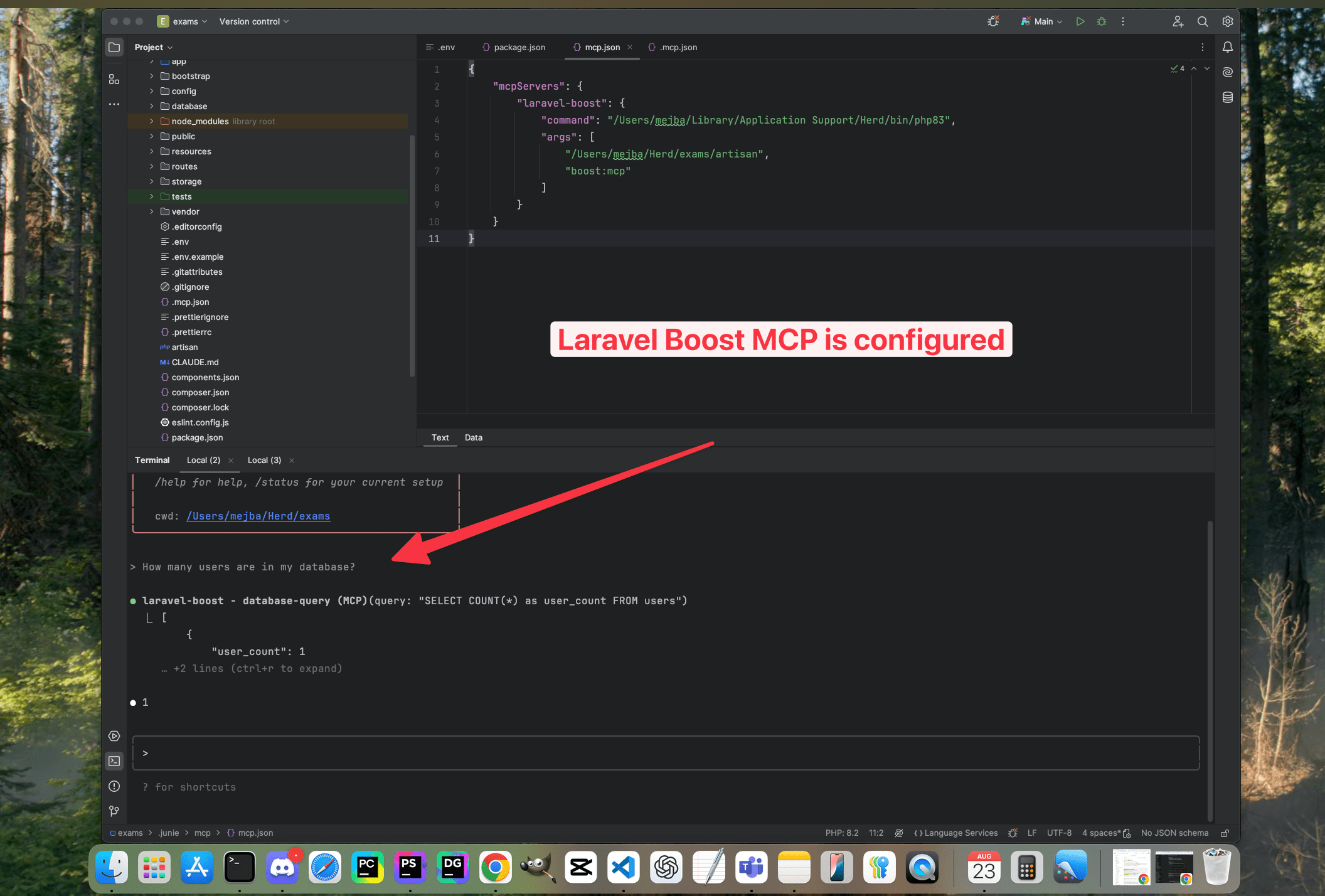Go to previous highlighted problem arrow
1325x896 pixels.
tap(1194, 68)
